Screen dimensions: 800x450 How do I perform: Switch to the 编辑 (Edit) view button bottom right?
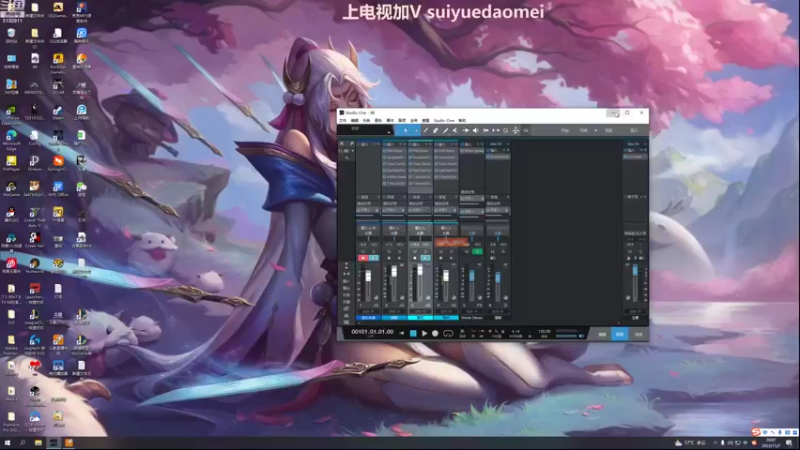tap(603, 334)
